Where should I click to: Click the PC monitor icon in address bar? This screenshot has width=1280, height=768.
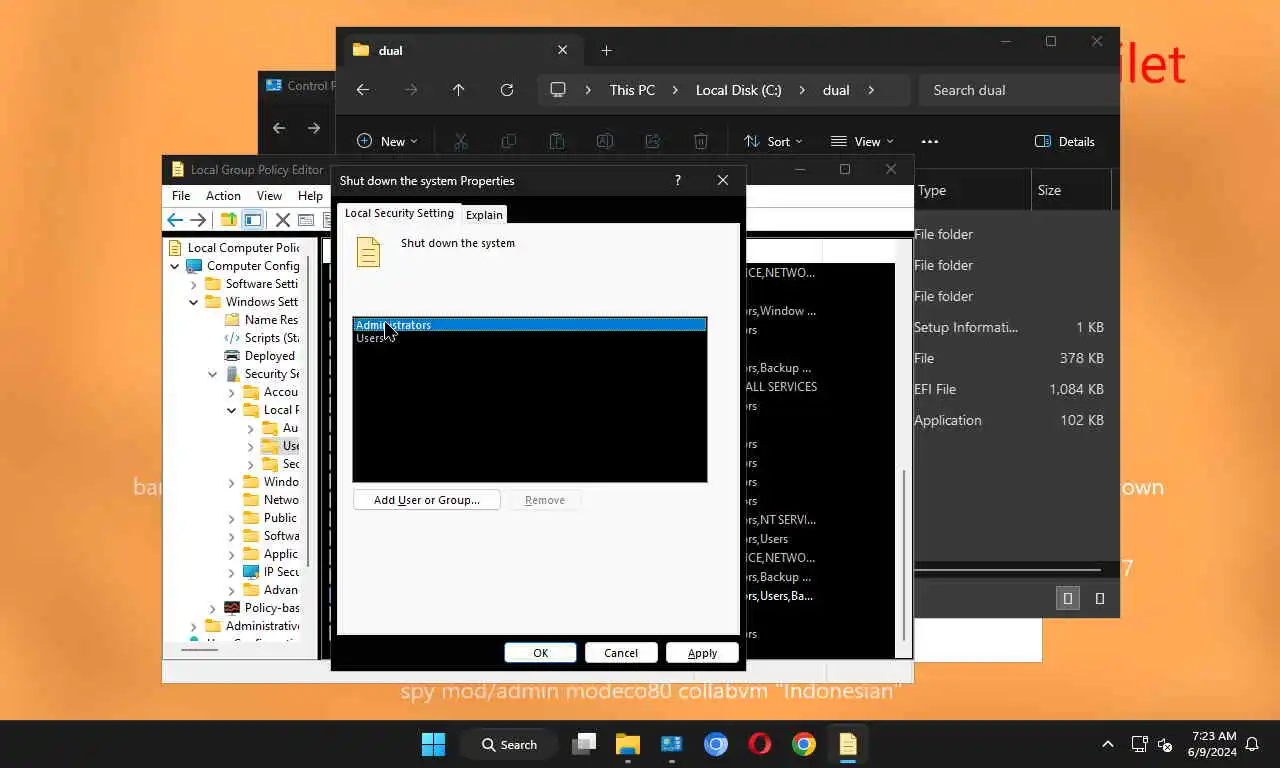pos(558,90)
